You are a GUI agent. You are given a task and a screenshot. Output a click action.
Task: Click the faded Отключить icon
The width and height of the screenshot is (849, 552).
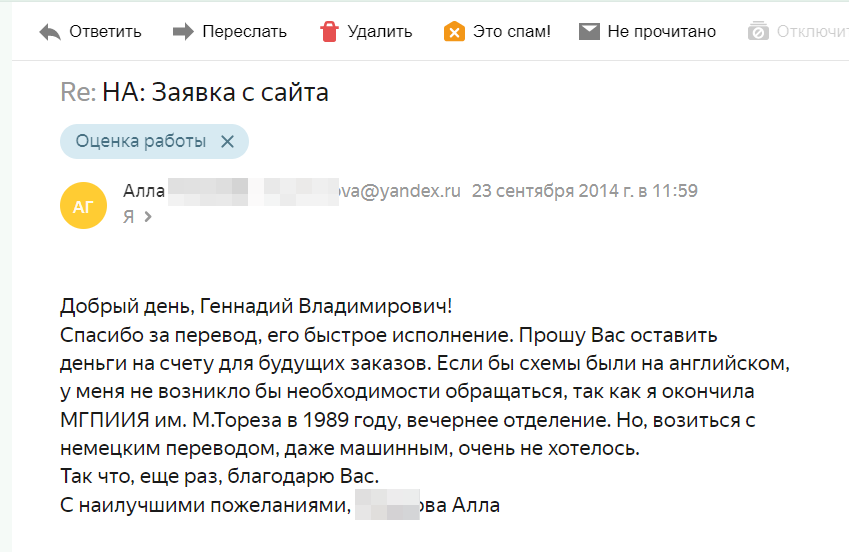[758, 31]
